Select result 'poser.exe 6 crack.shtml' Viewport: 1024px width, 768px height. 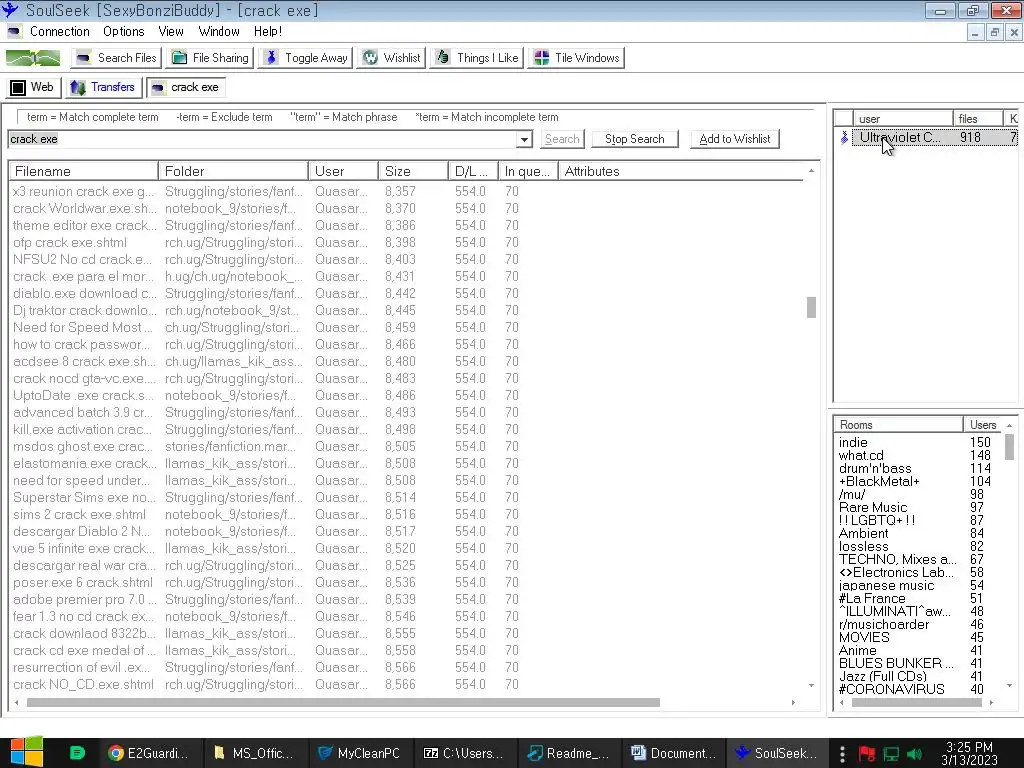[x=82, y=583]
